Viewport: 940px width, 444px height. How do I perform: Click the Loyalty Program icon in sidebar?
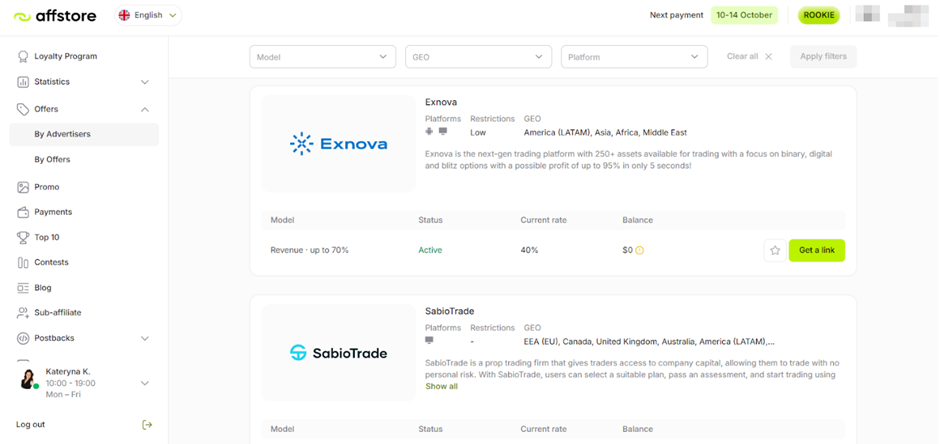pyautogui.click(x=23, y=57)
